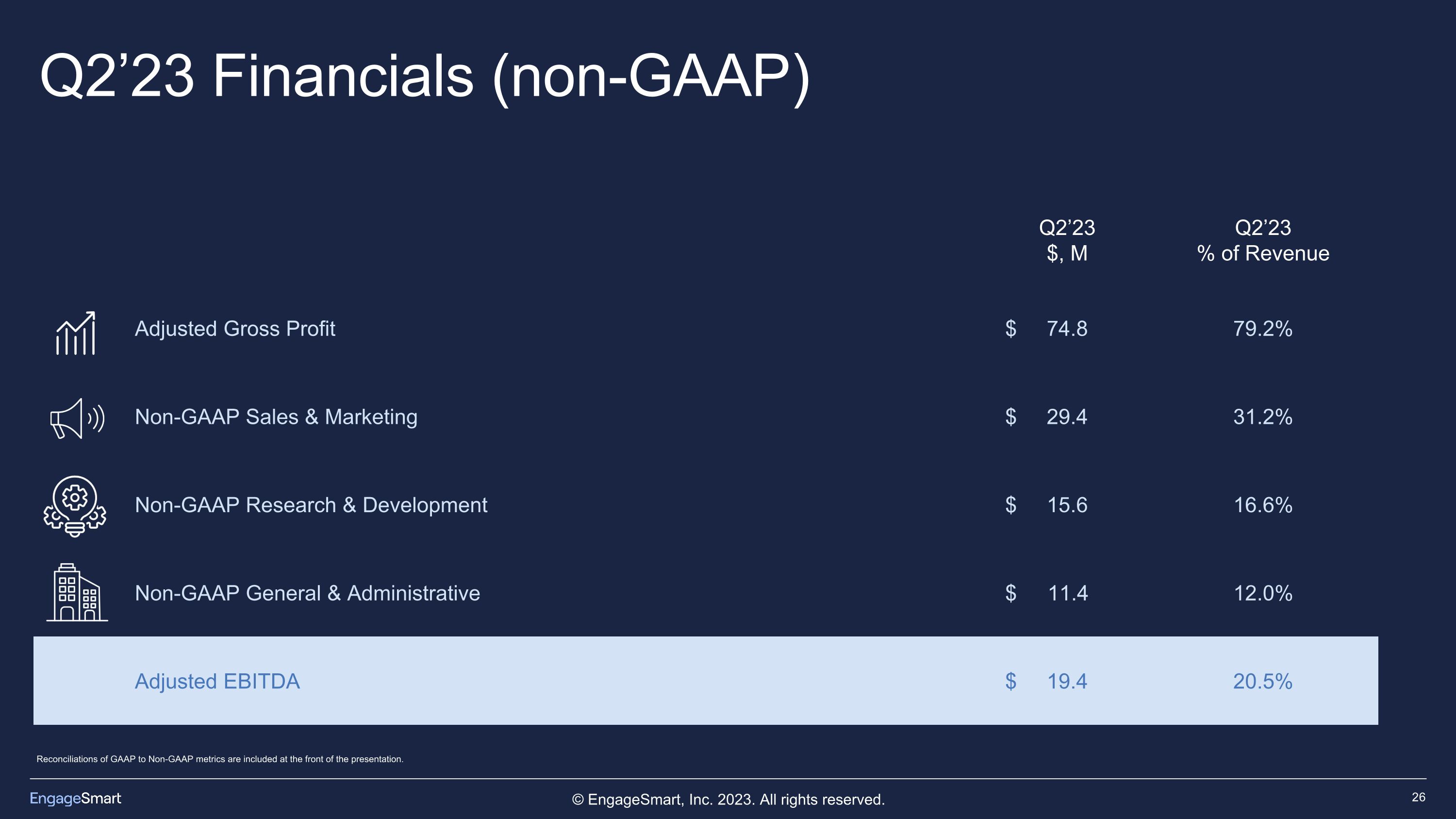Image resolution: width=1456 pixels, height=819 pixels.
Task: Select the Adjusted Gross Profit label
Action: click(x=234, y=329)
